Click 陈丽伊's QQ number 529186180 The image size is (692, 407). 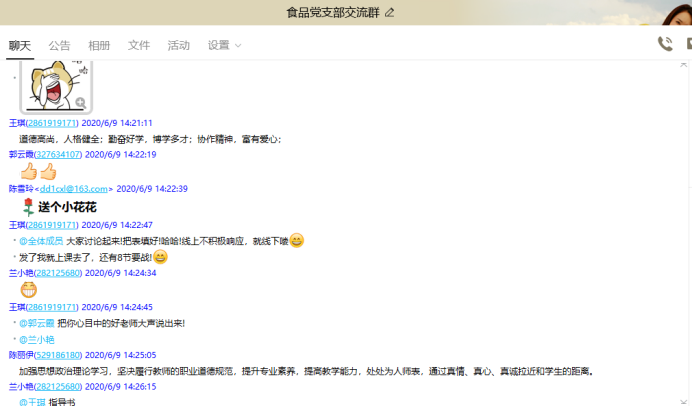click(x=60, y=355)
